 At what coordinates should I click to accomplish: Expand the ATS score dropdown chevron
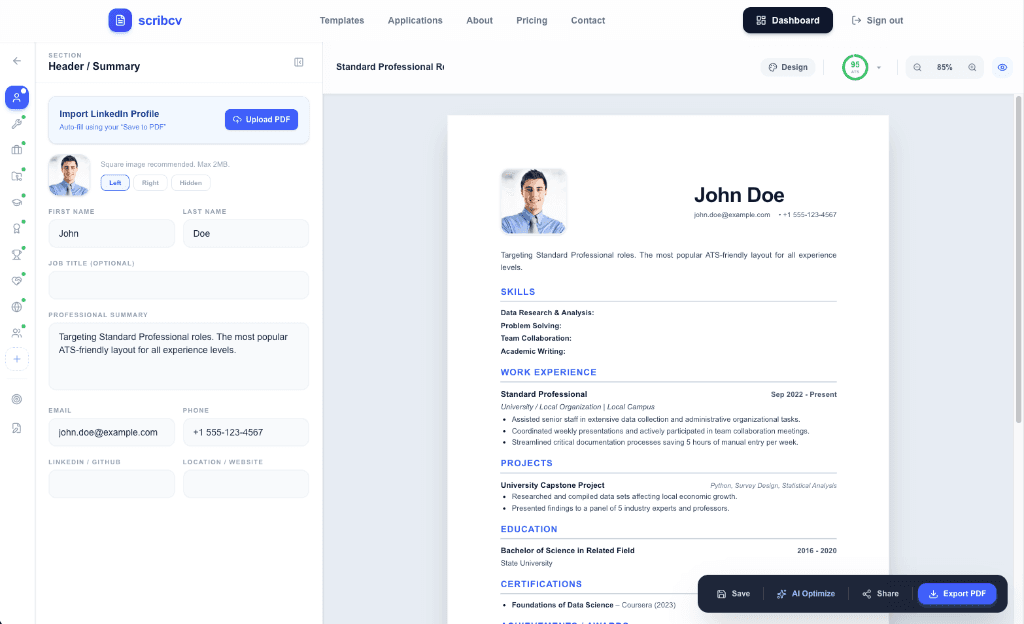(x=877, y=67)
